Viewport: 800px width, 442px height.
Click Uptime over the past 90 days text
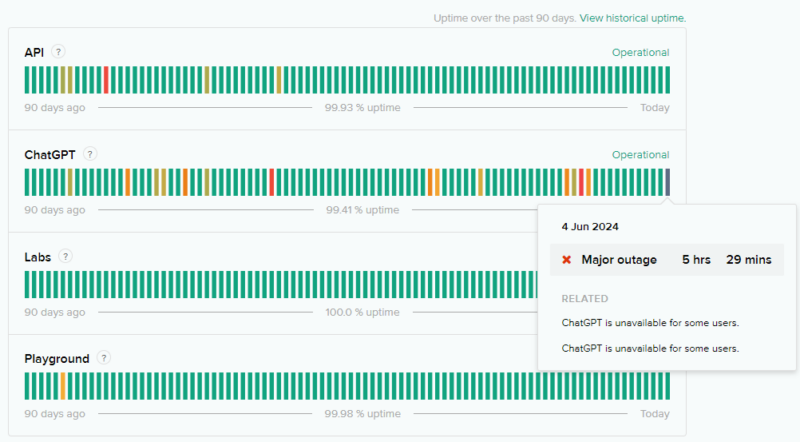point(505,18)
